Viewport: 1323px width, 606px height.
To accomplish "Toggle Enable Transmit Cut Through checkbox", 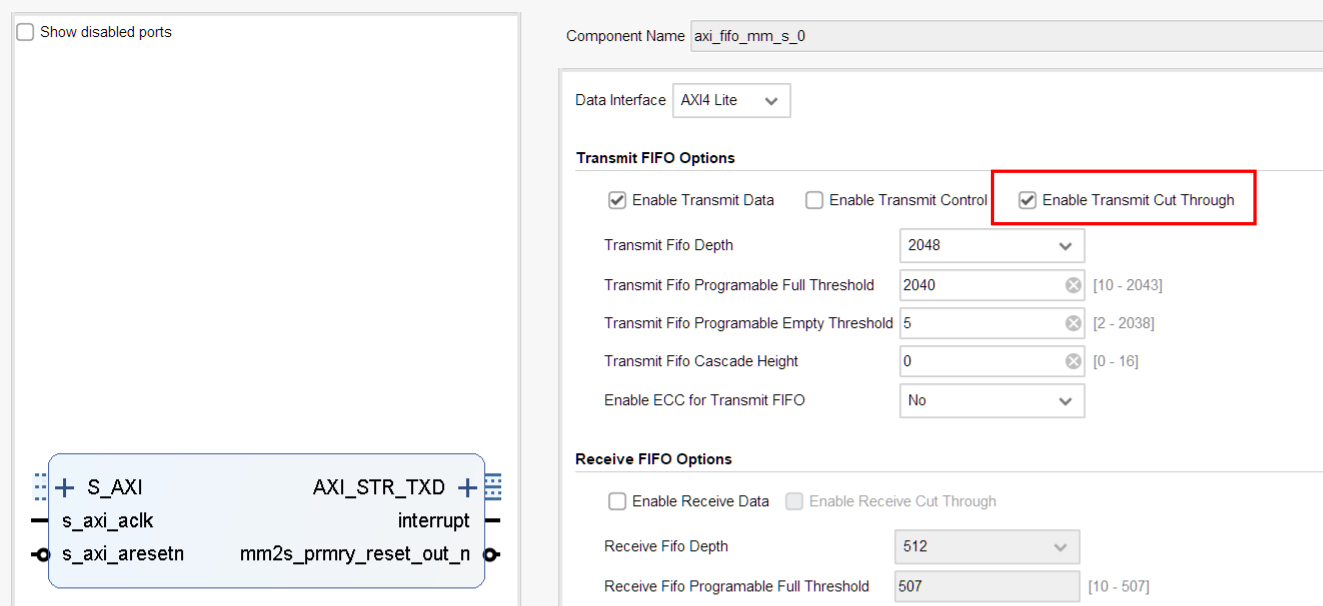I will point(1027,200).
